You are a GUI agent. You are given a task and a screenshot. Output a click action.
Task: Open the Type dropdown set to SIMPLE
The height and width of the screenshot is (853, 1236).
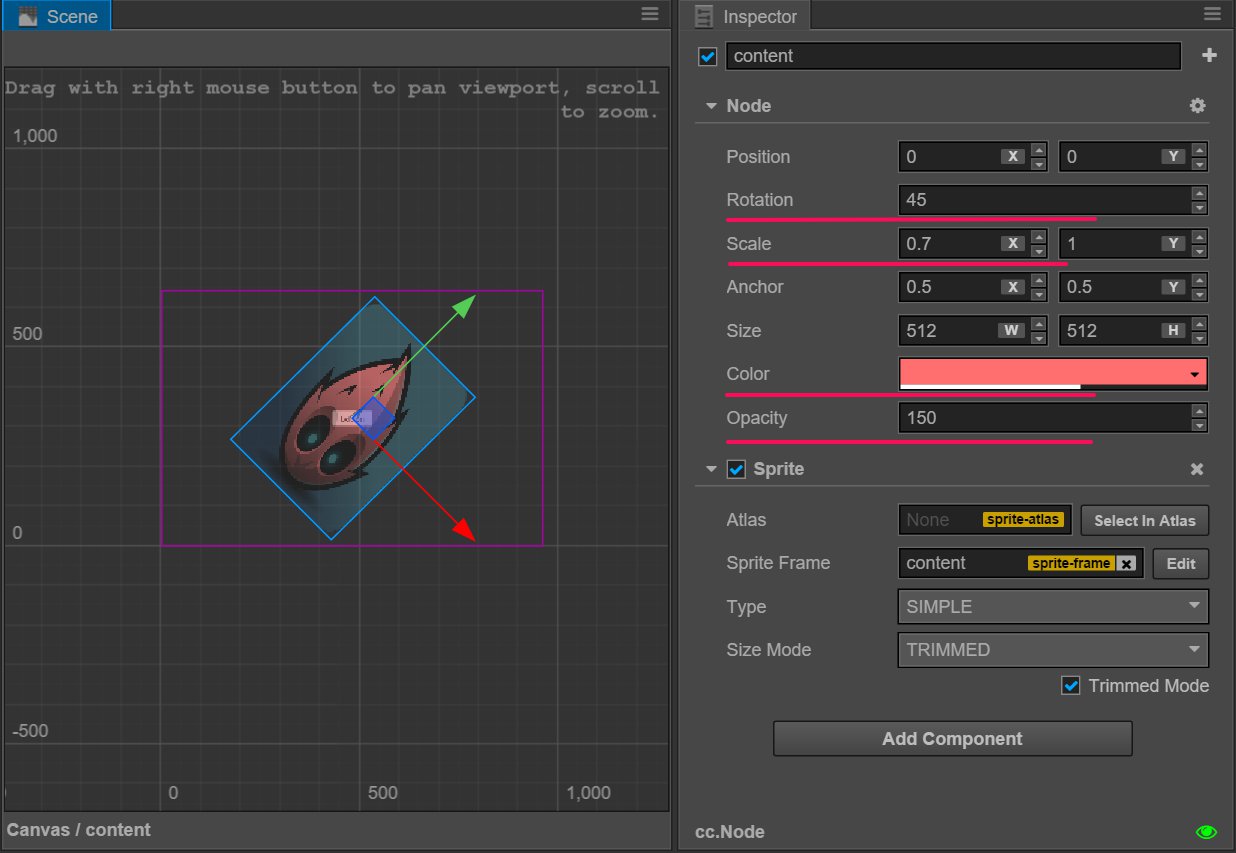(x=1052, y=607)
